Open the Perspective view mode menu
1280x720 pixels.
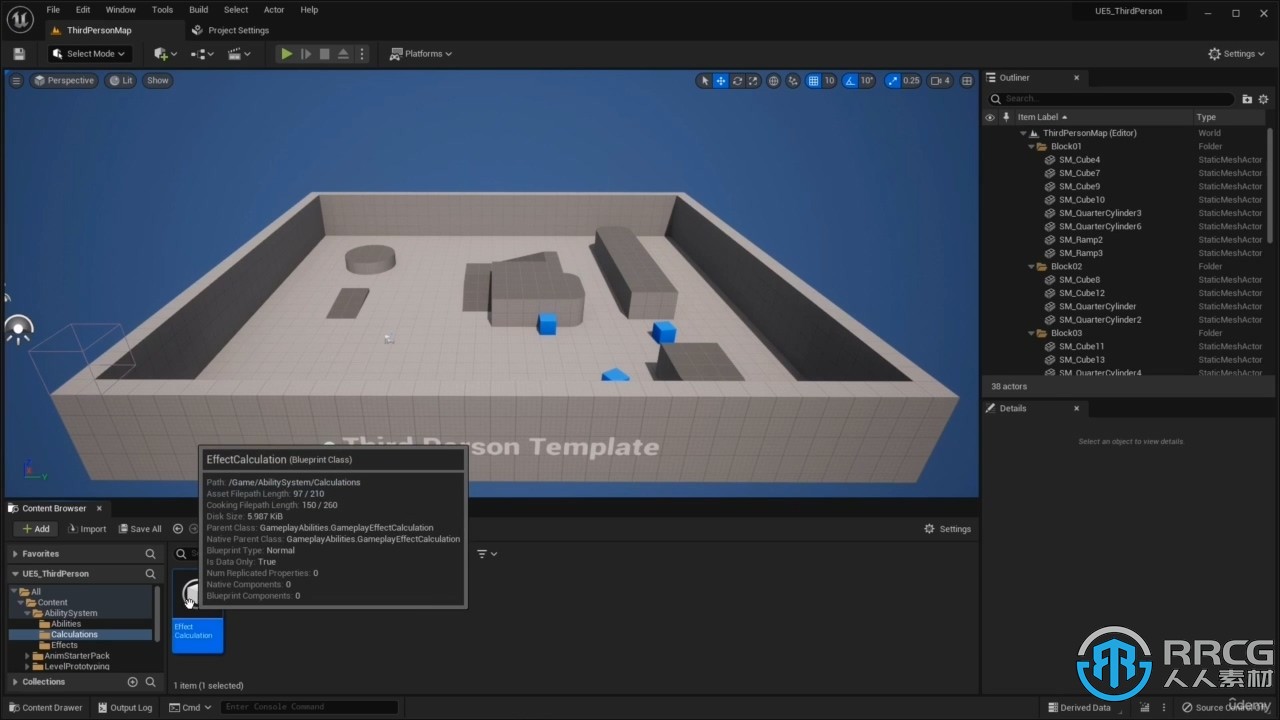pyautogui.click(x=64, y=81)
